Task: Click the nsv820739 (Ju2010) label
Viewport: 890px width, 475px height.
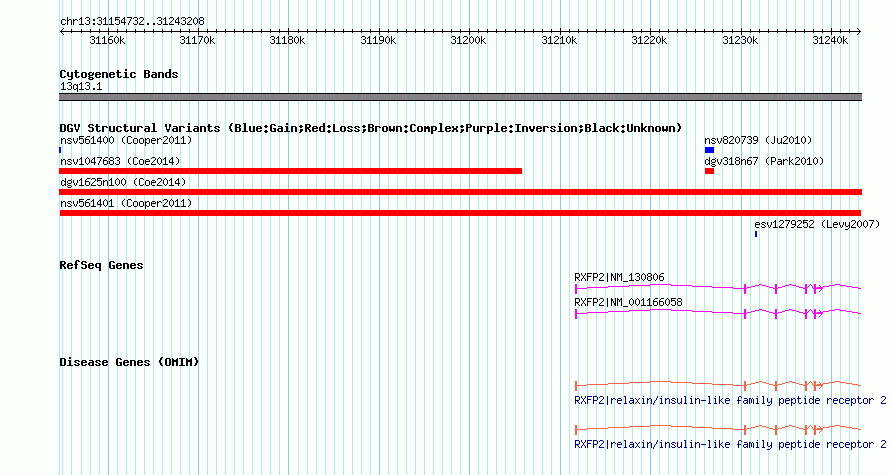Action: (x=758, y=140)
